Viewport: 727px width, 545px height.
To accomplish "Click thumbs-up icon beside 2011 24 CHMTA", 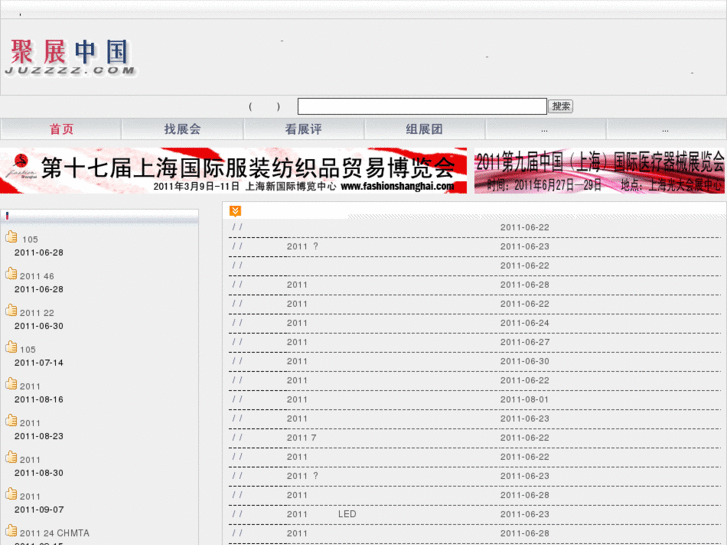I will coord(12,530).
